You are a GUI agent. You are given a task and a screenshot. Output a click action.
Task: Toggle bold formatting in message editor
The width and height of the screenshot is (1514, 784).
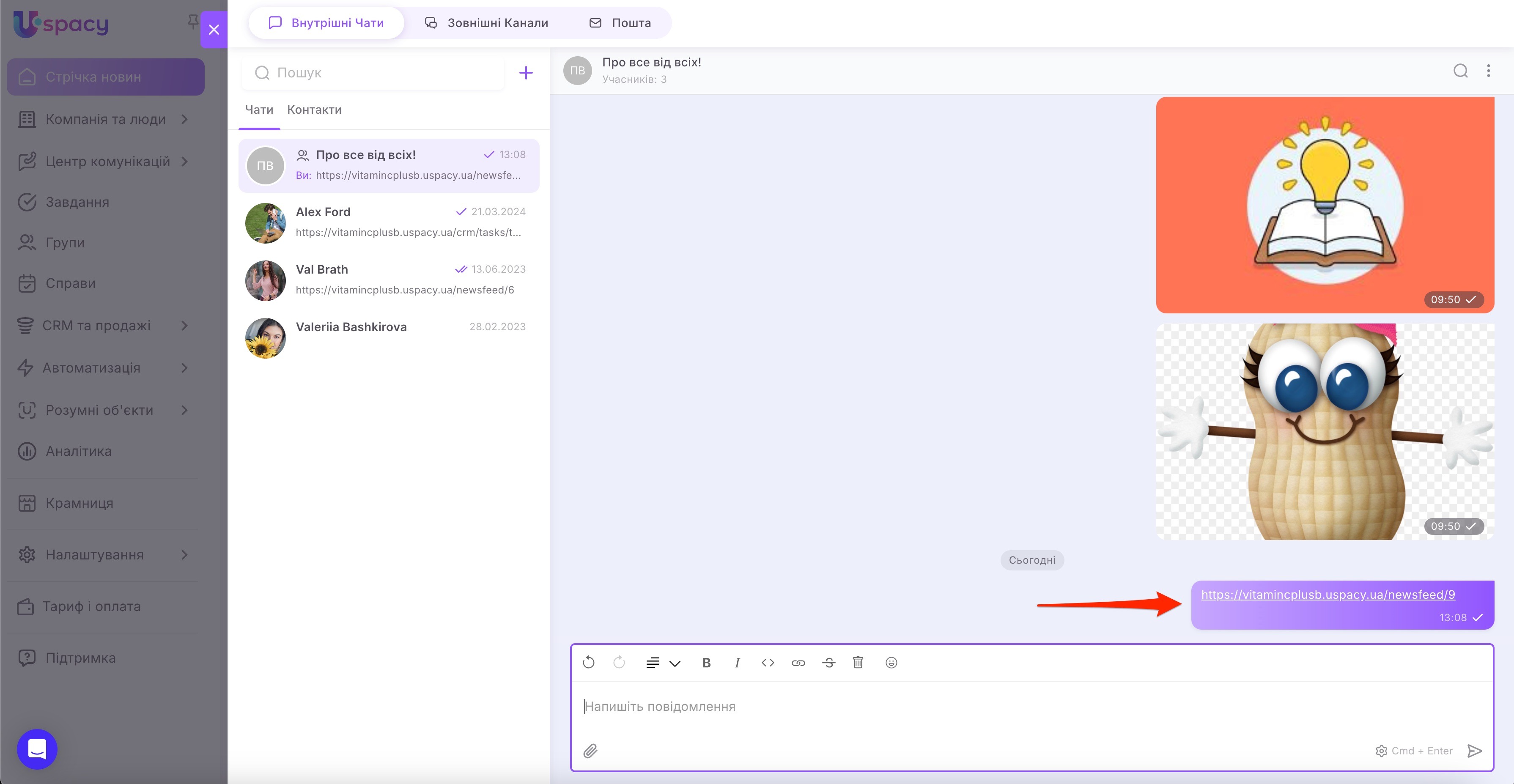(706, 663)
